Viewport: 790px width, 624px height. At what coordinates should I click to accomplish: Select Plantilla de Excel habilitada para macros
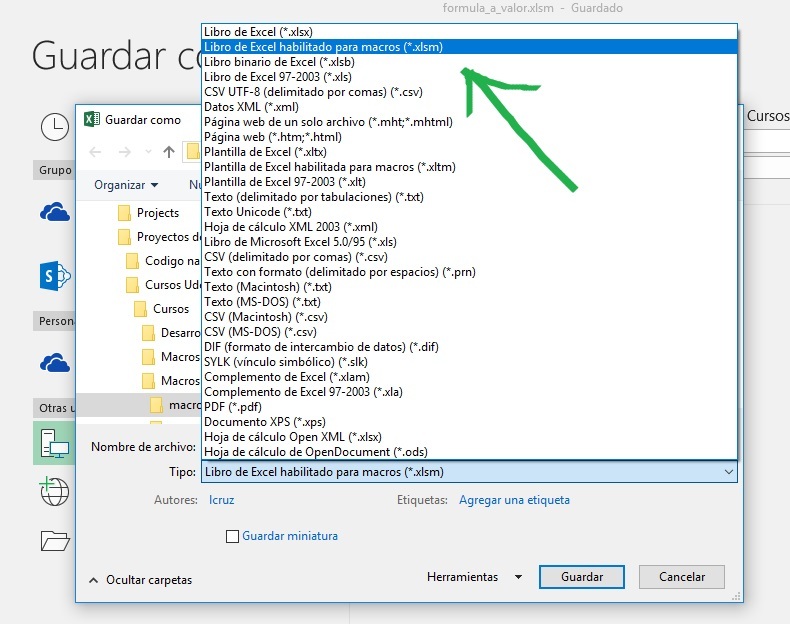tap(469, 167)
